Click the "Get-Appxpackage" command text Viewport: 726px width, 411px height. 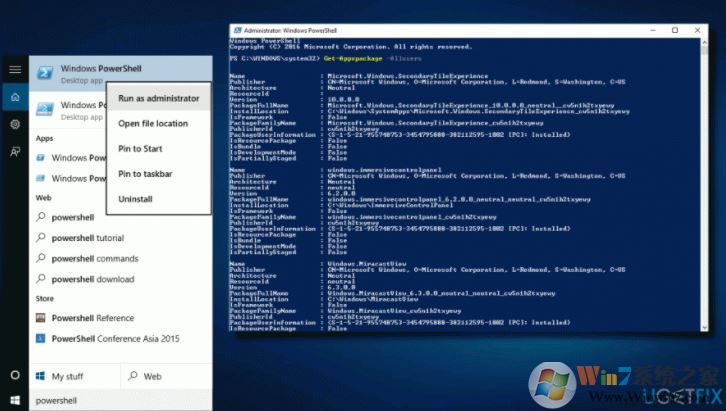[x=353, y=58]
